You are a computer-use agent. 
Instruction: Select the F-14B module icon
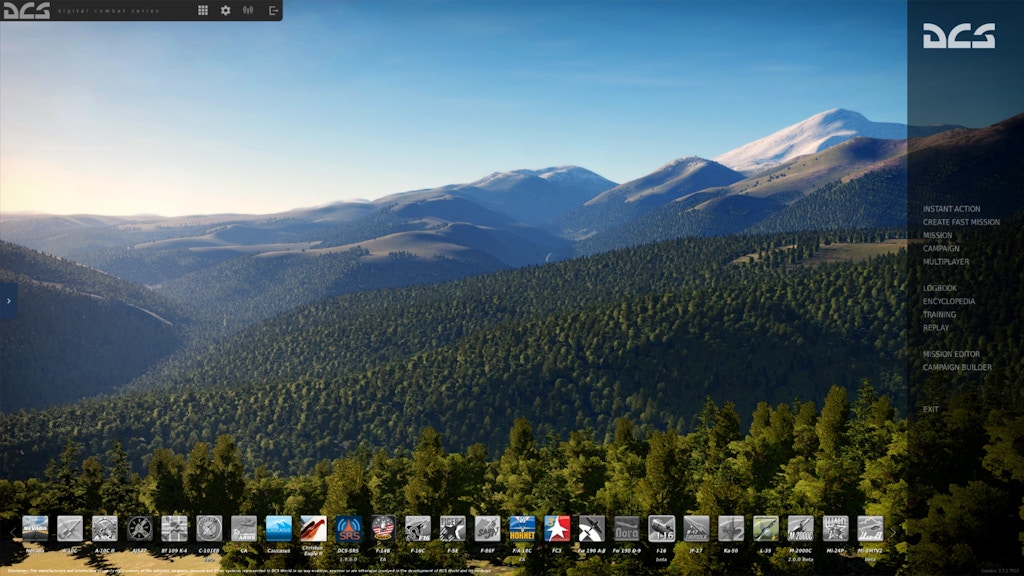383,528
